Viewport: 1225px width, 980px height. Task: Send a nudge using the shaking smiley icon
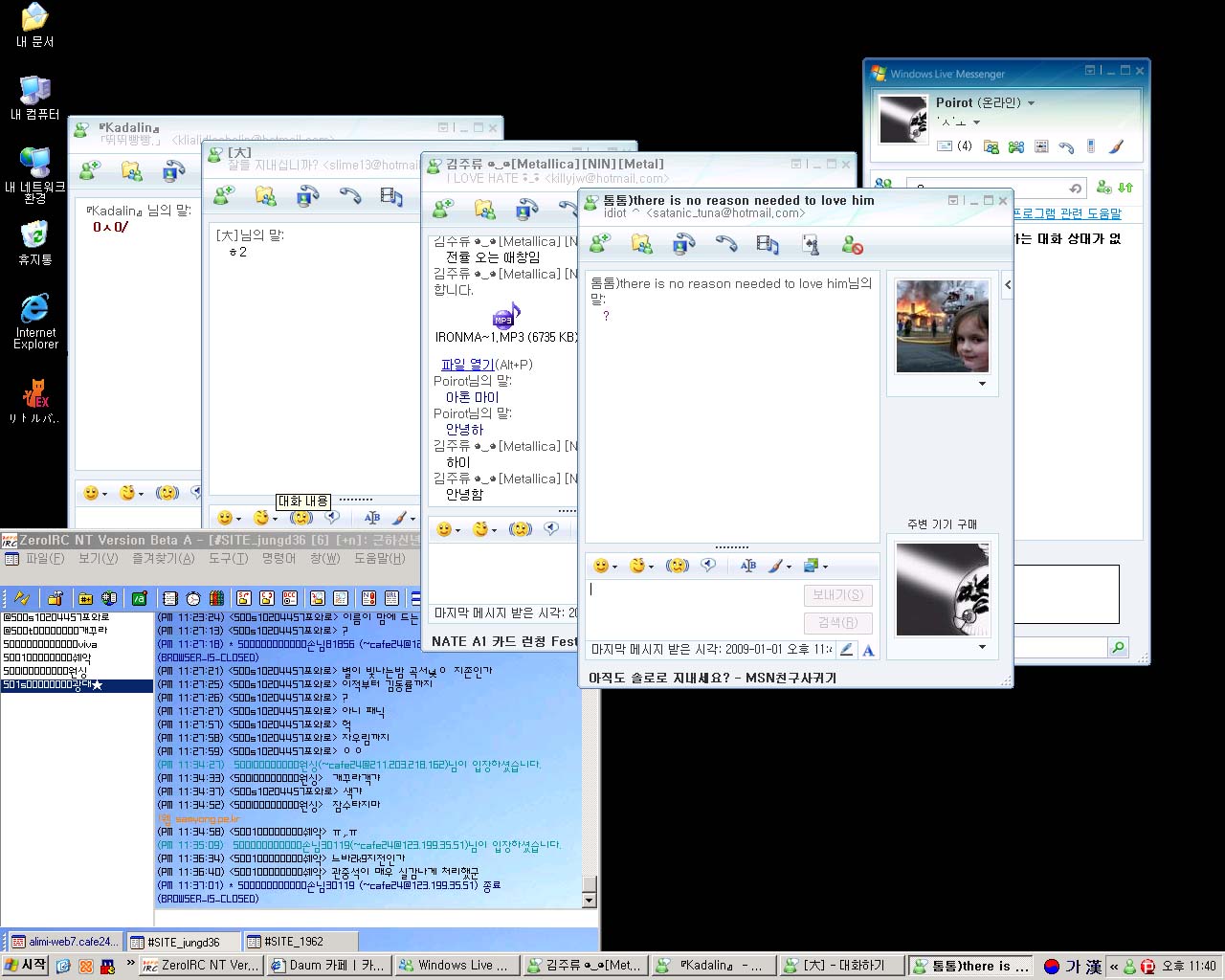click(678, 566)
